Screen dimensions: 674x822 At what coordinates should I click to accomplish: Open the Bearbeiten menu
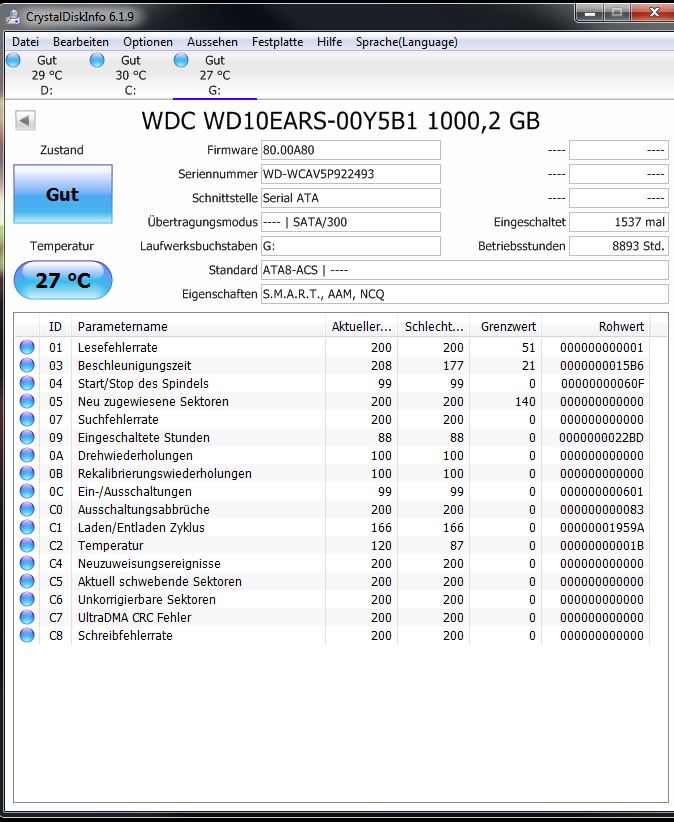(x=81, y=42)
